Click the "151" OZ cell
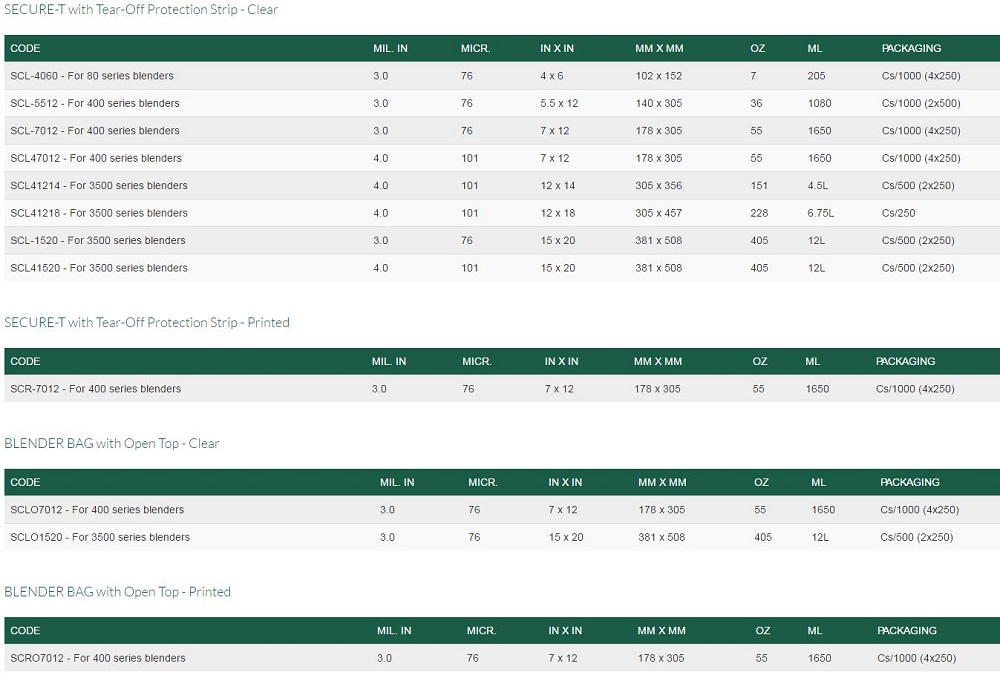Viewport: 1000px width, 675px height. click(x=759, y=186)
